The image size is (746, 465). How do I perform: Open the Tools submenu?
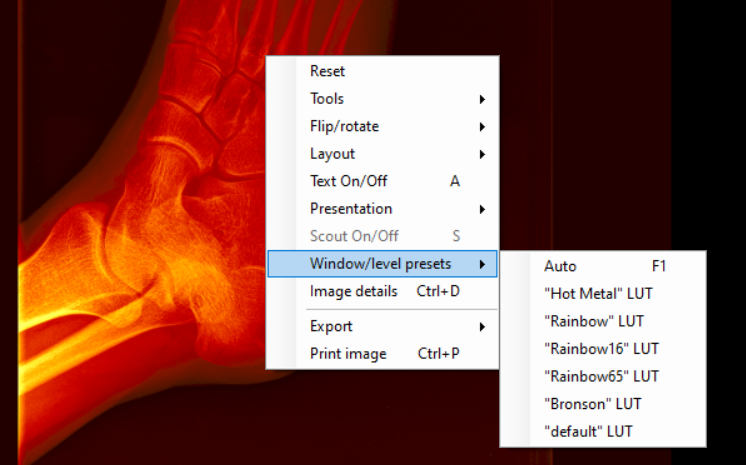(x=383, y=99)
